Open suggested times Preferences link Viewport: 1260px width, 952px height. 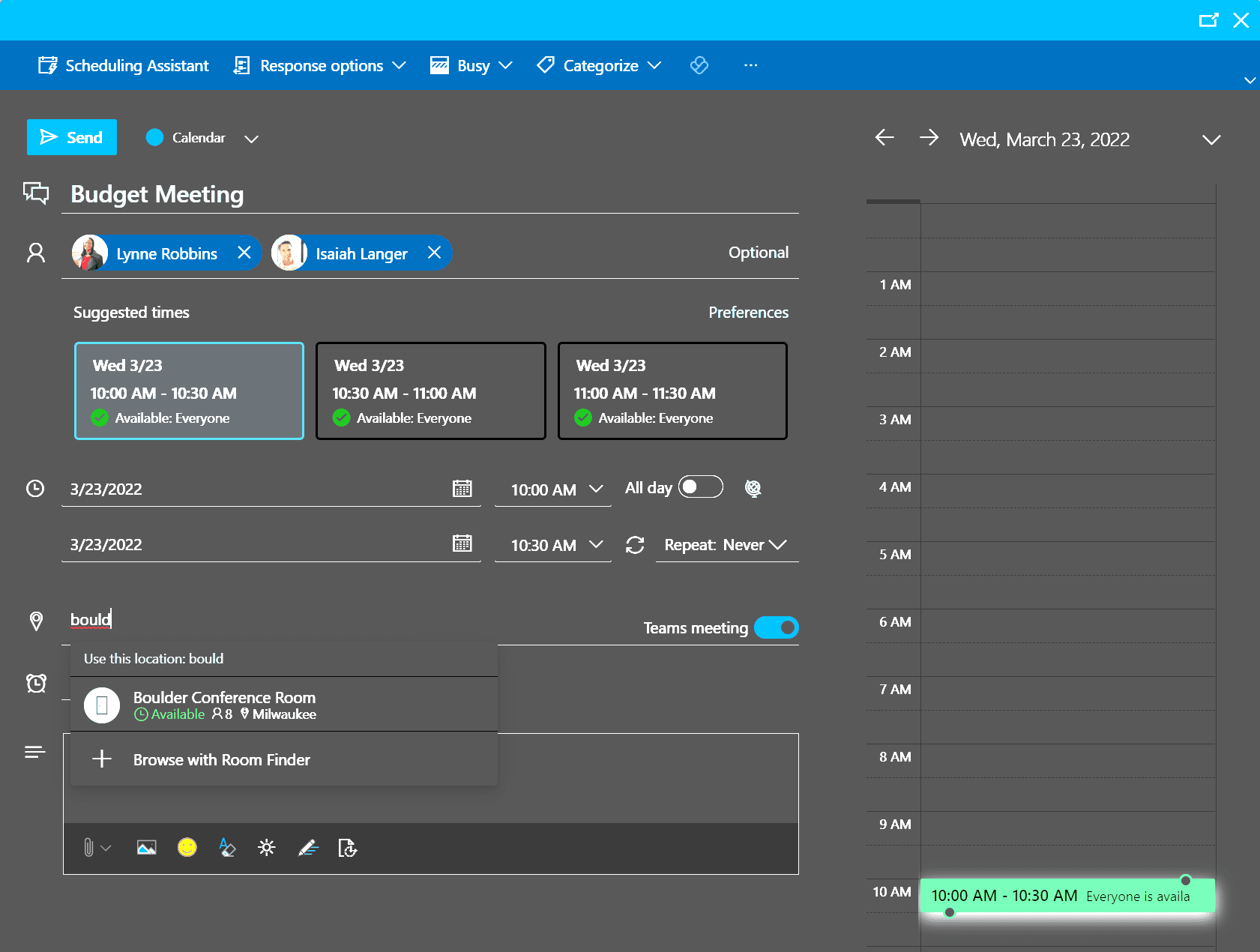click(x=748, y=313)
